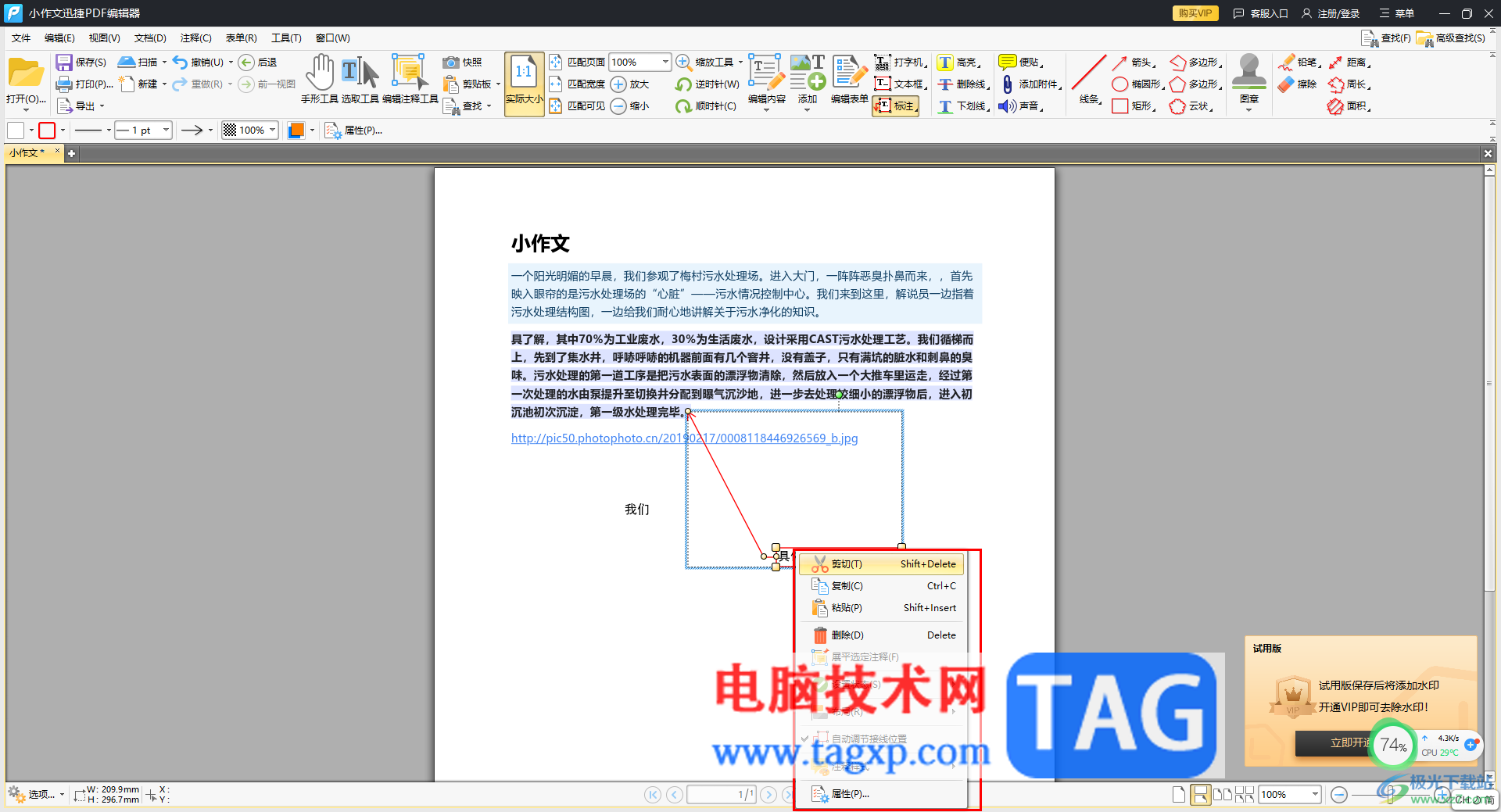
Task: Select the 云状 cloud shape tool
Action: pos(1191,106)
